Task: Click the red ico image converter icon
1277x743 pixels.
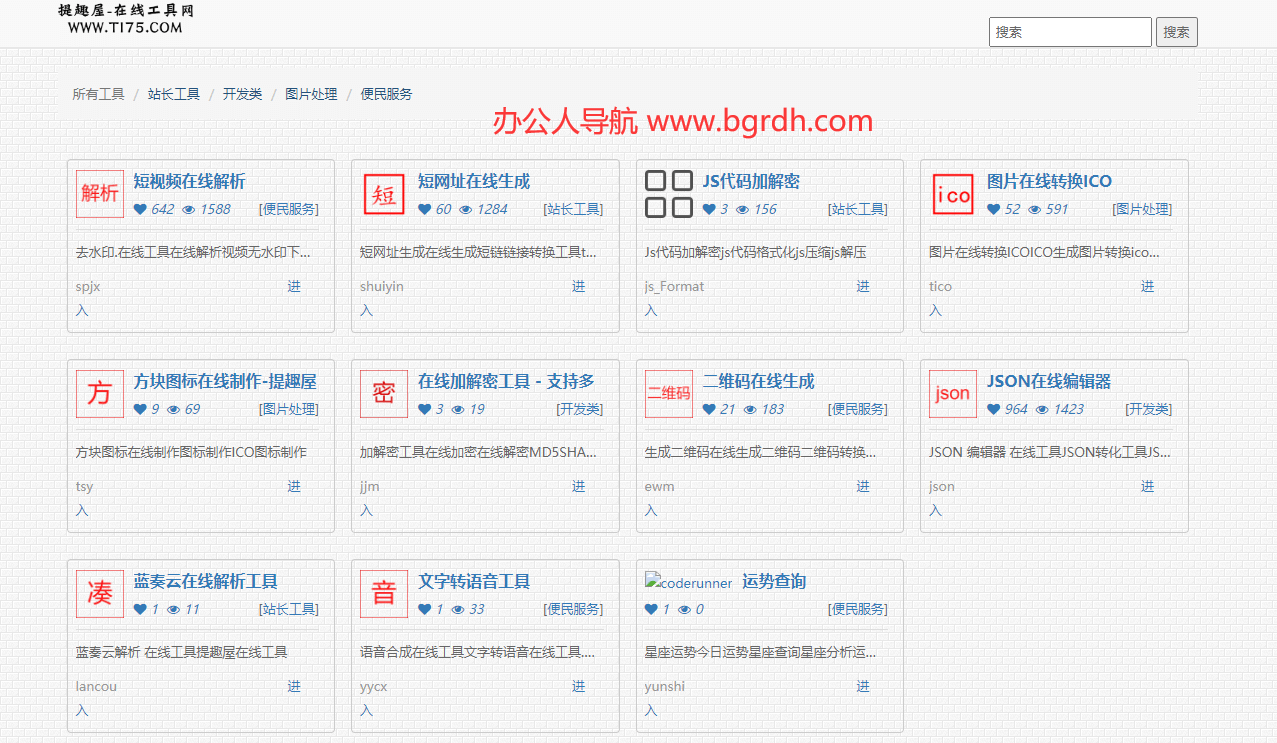Action: pos(953,194)
